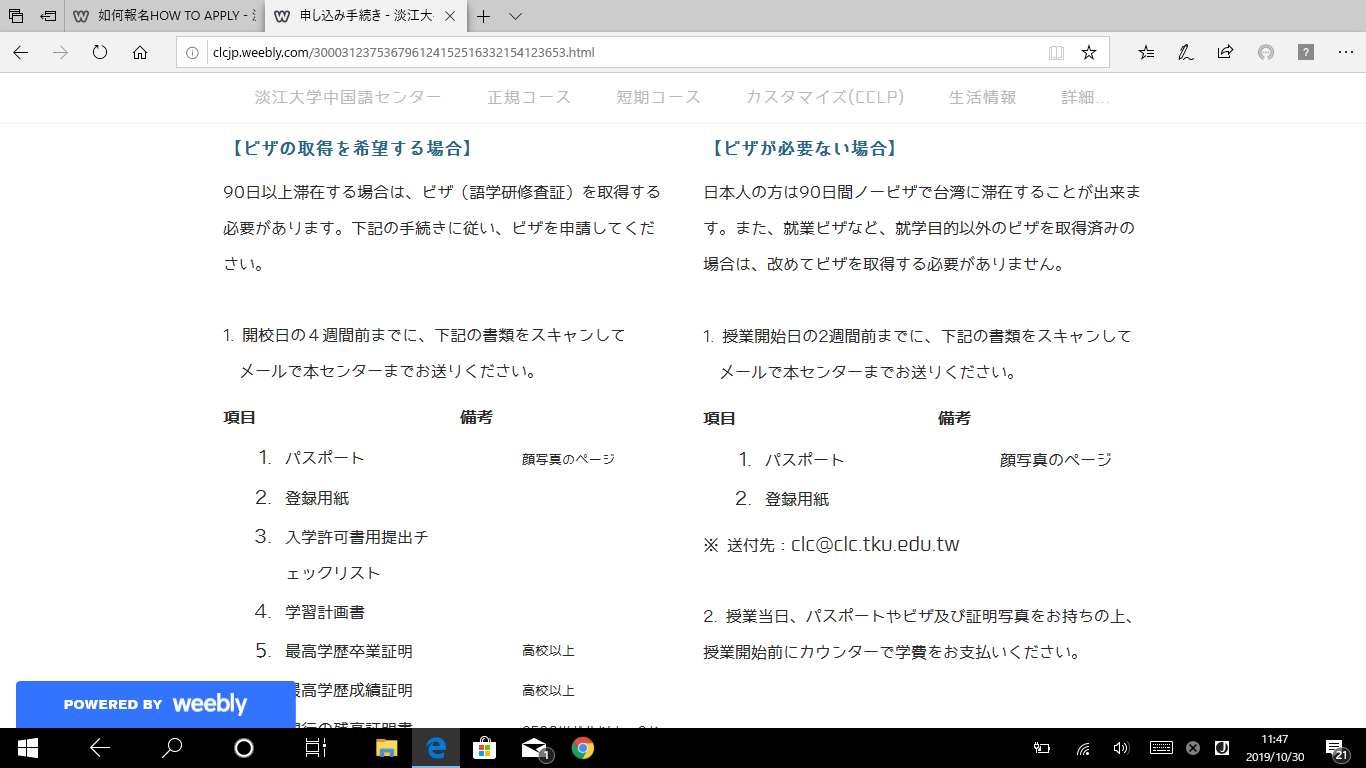Open 淡江大学中国語センター menu link
Image resolution: width=1366 pixels, height=768 pixels.
coord(348,97)
